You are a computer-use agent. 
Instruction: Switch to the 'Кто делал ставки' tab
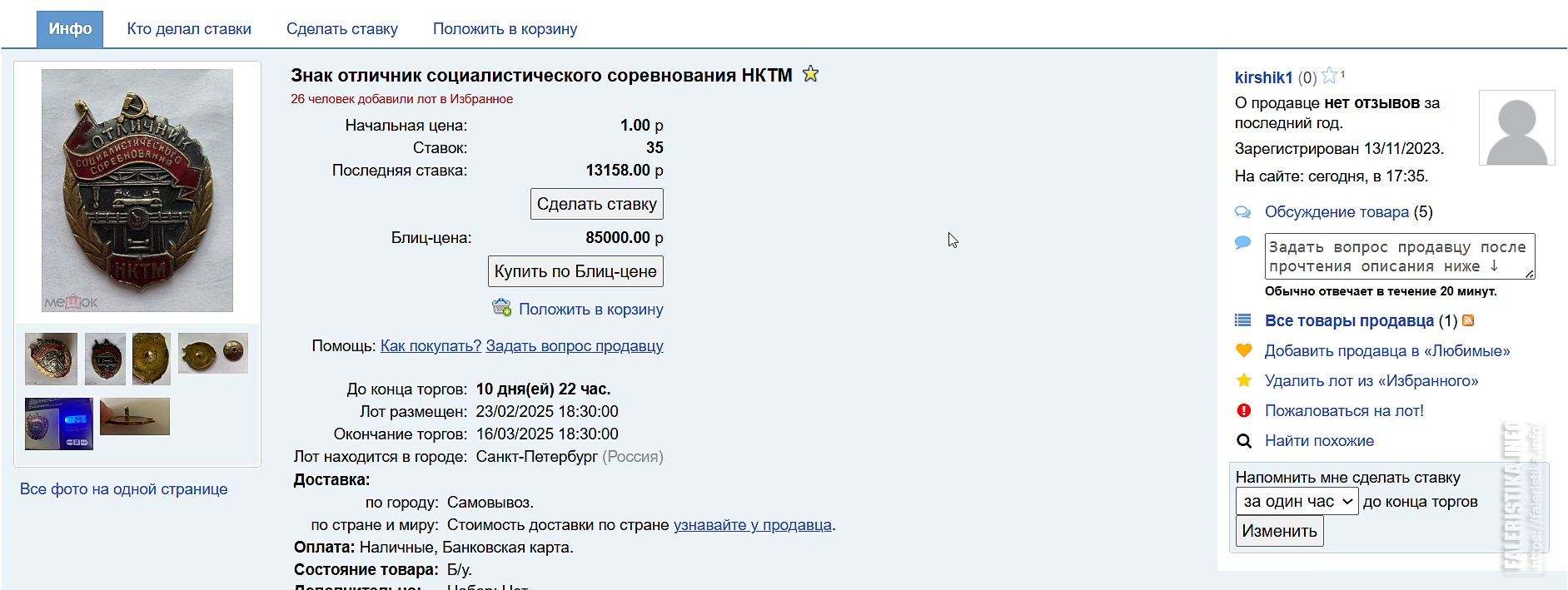[189, 29]
